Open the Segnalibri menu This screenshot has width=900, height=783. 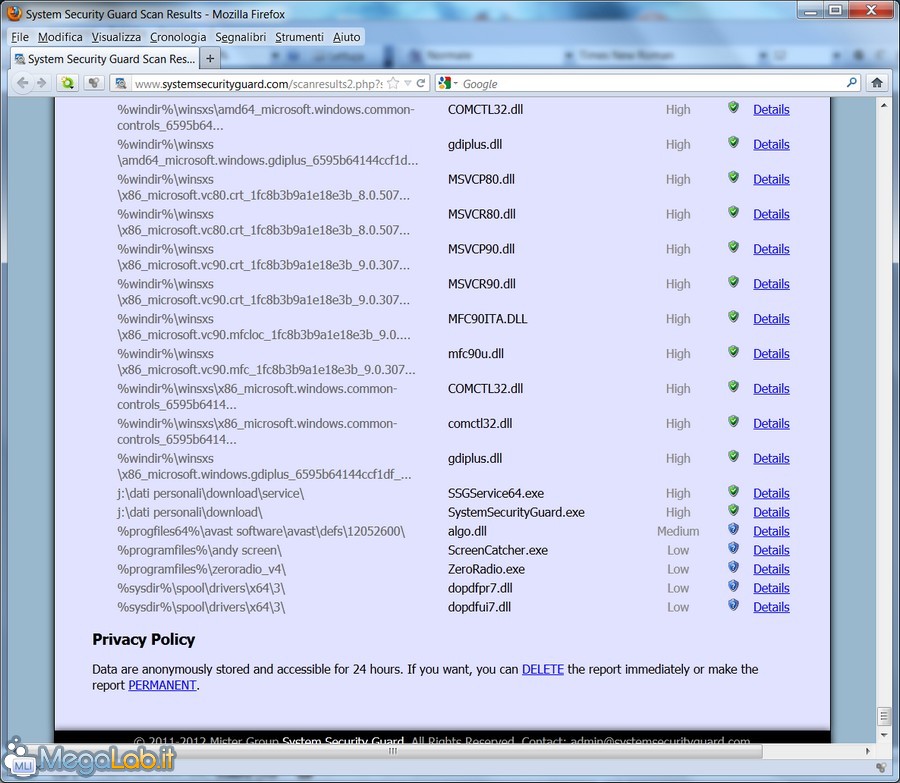pyautogui.click(x=240, y=37)
